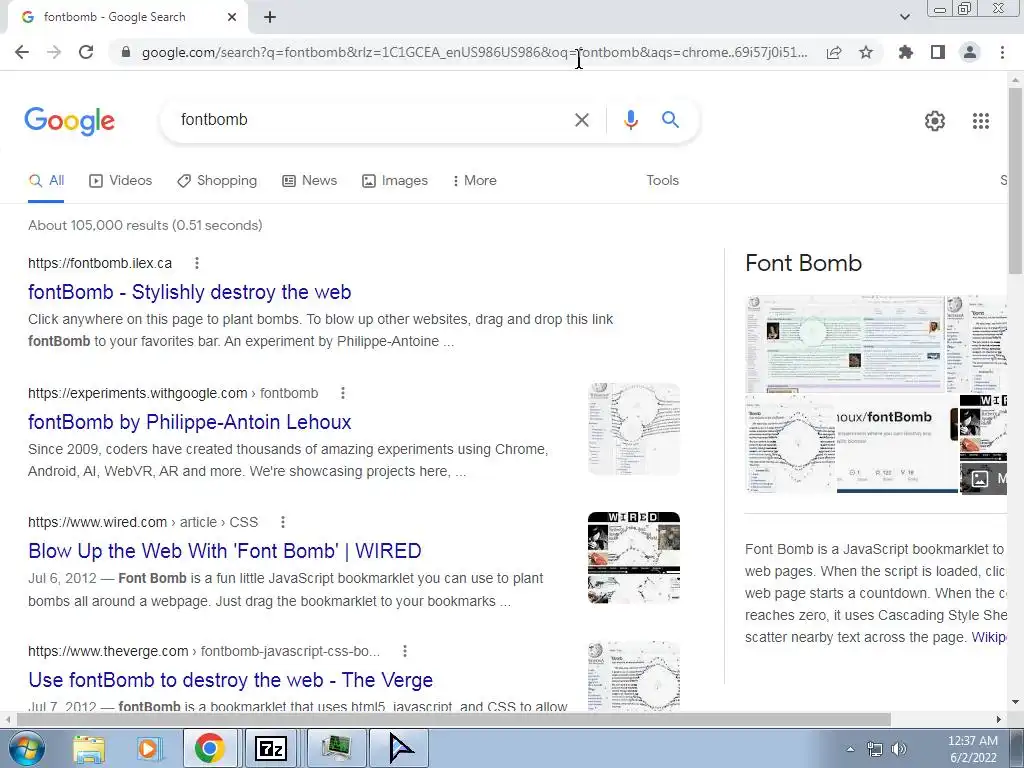Image resolution: width=1024 pixels, height=768 pixels.
Task: Open options for fontbomb.ilex.ca result
Action: (x=197, y=263)
